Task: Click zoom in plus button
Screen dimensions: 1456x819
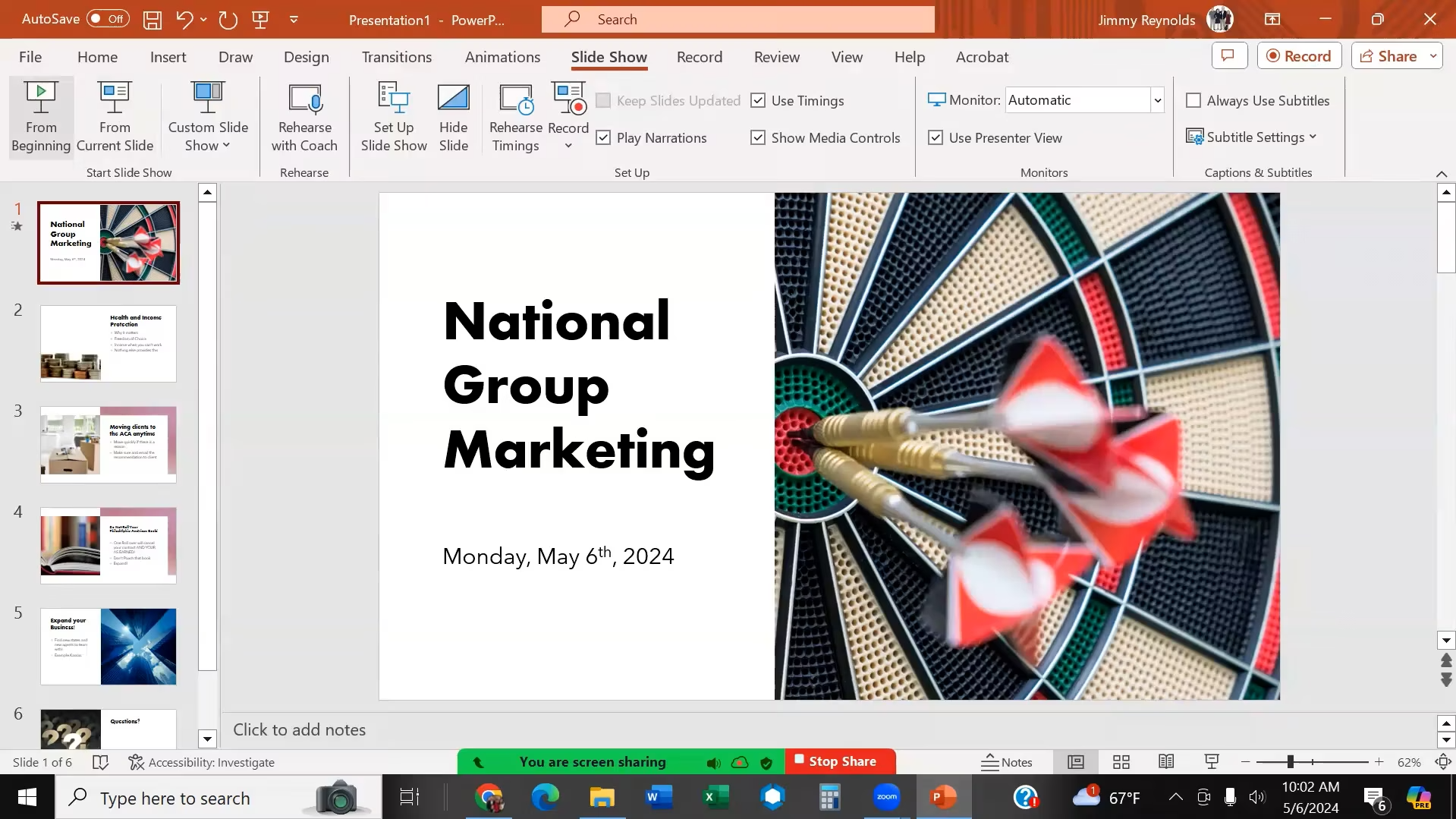Action: point(1379,762)
